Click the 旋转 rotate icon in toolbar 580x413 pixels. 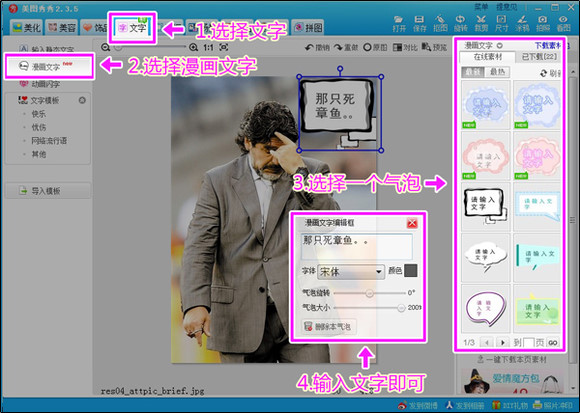pos(460,23)
